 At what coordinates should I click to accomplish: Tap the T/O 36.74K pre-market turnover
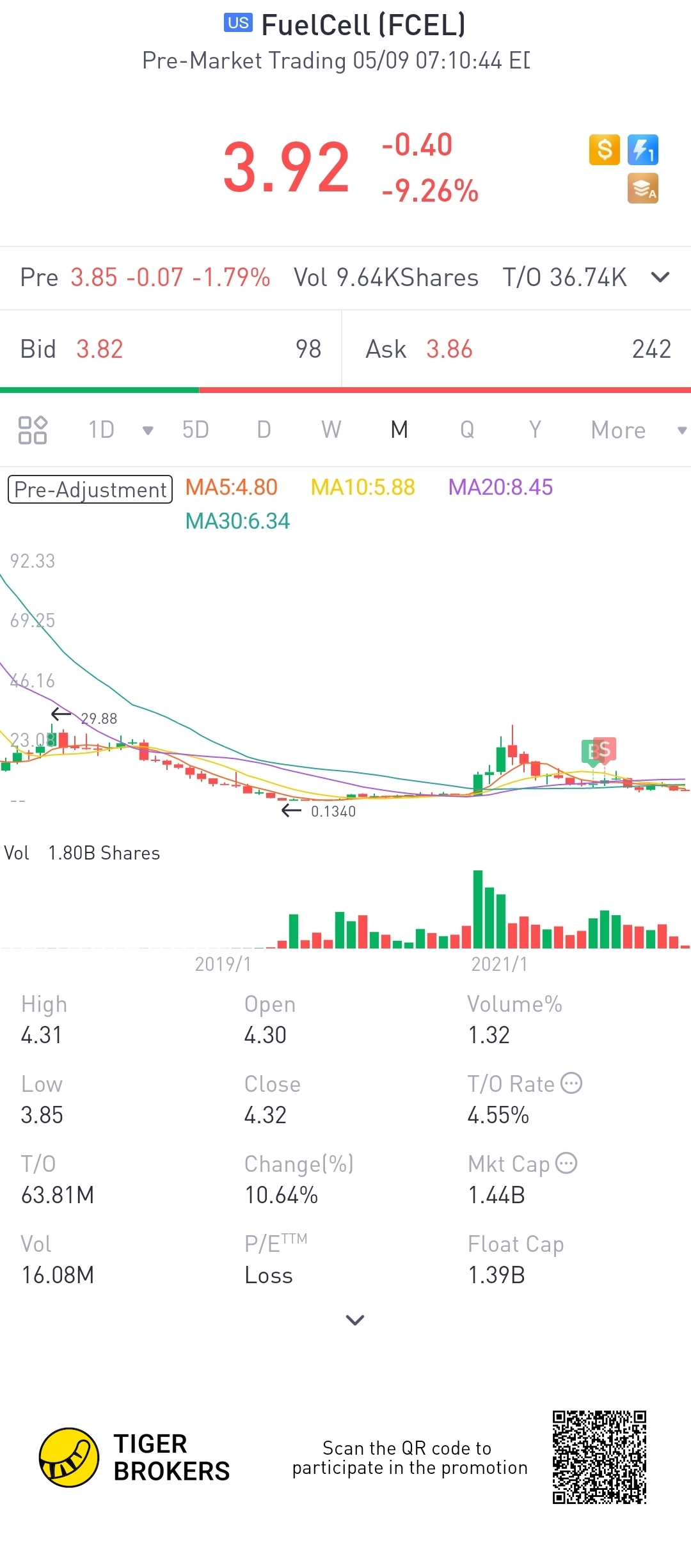[564, 278]
